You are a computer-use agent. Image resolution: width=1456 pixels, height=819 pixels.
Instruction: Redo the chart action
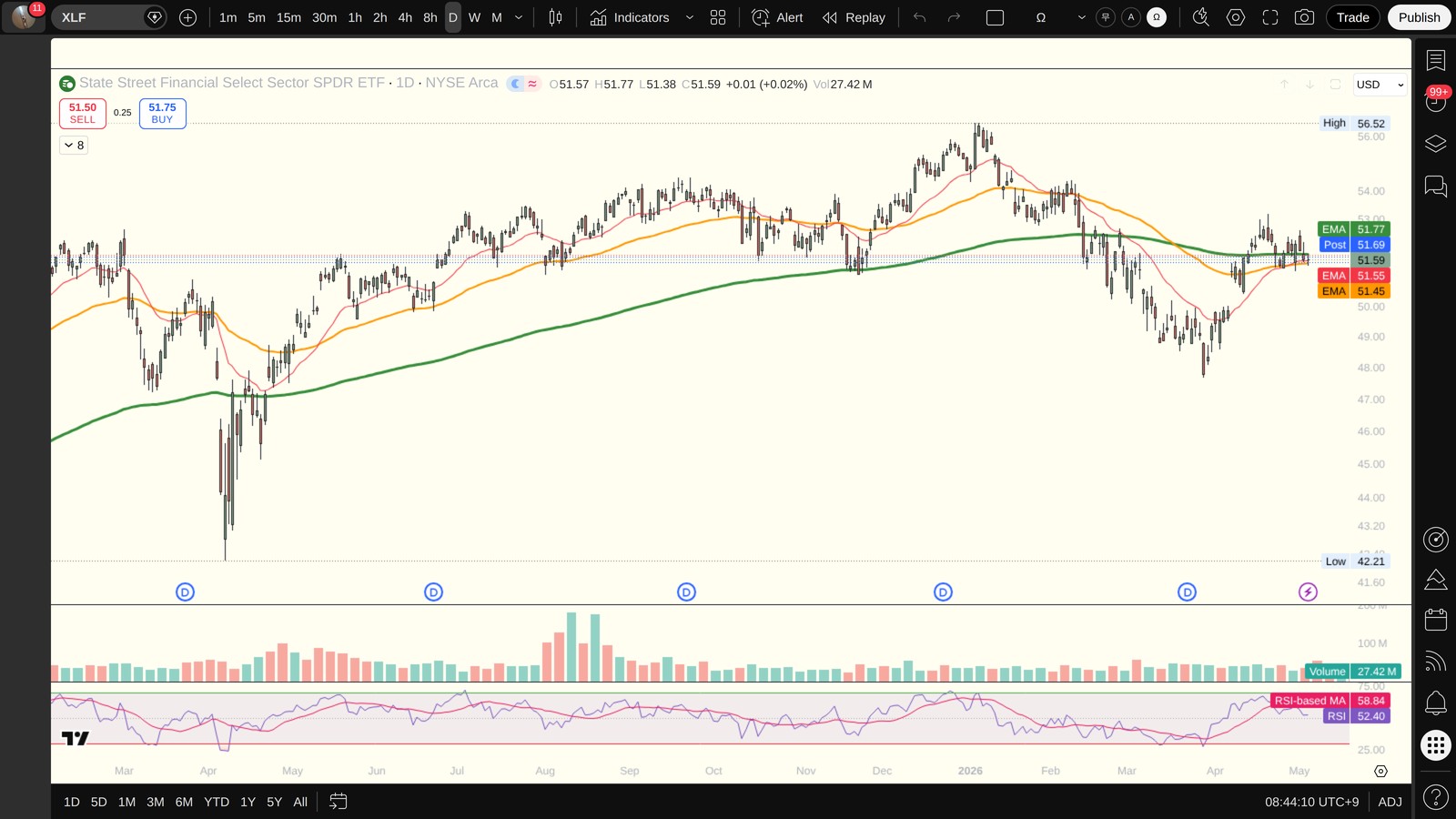[x=954, y=17]
